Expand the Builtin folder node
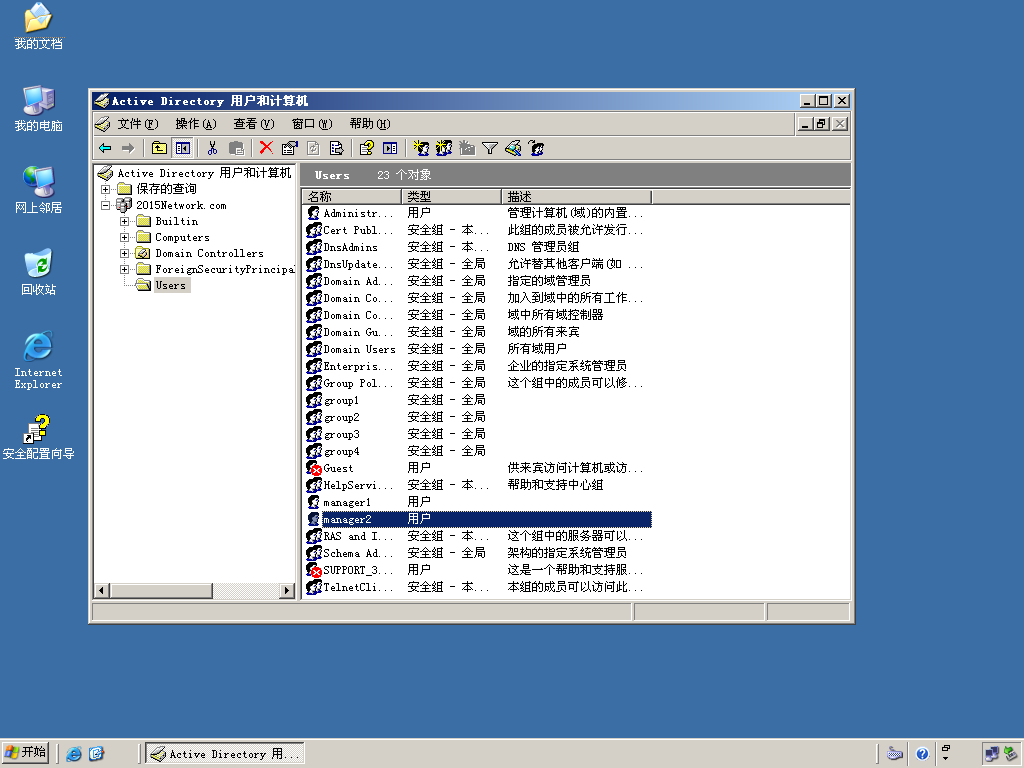This screenshot has width=1024, height=768. (x=124, y=221)
